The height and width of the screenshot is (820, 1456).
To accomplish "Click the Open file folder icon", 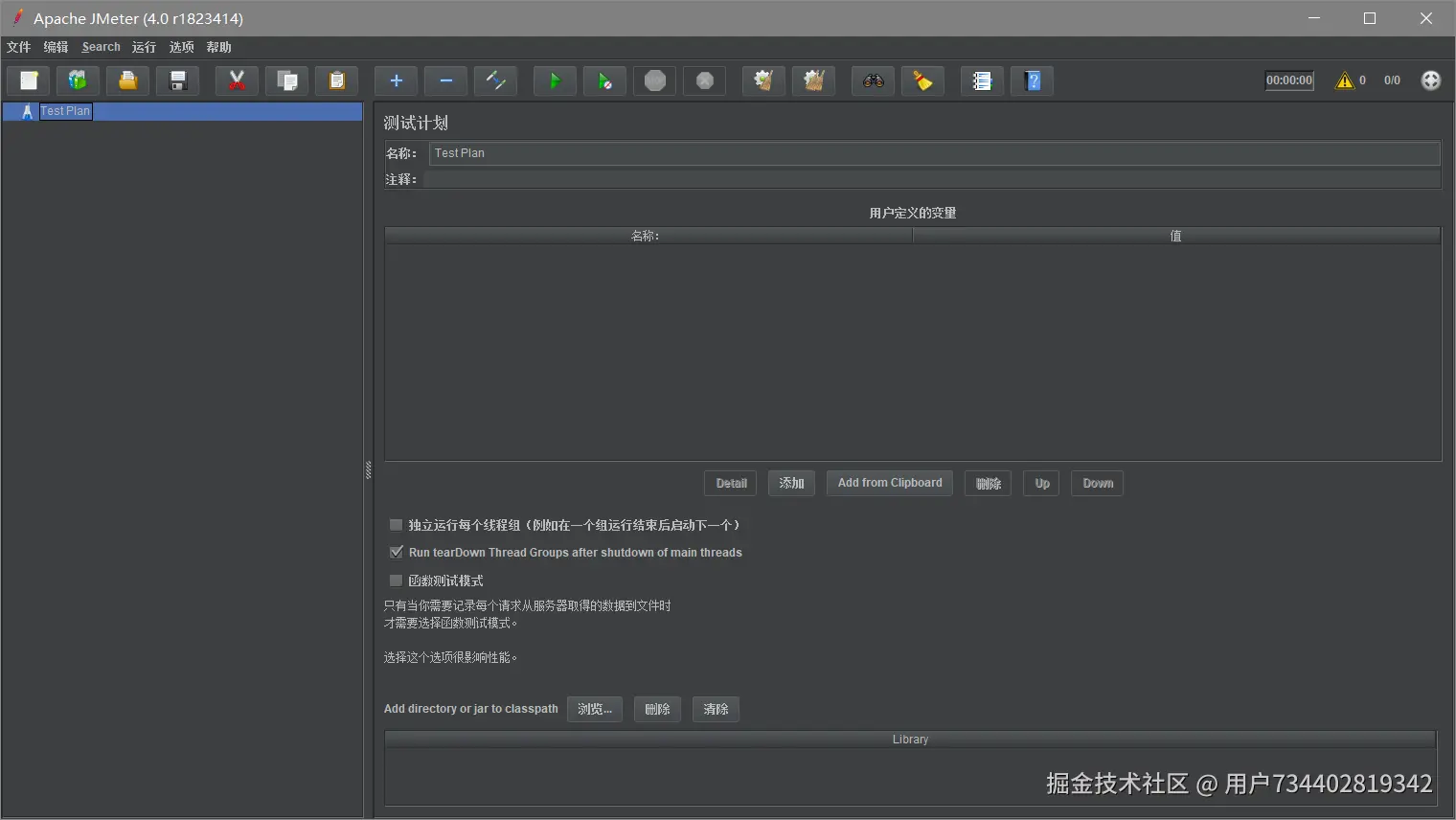I will click(x=128, y=81).
